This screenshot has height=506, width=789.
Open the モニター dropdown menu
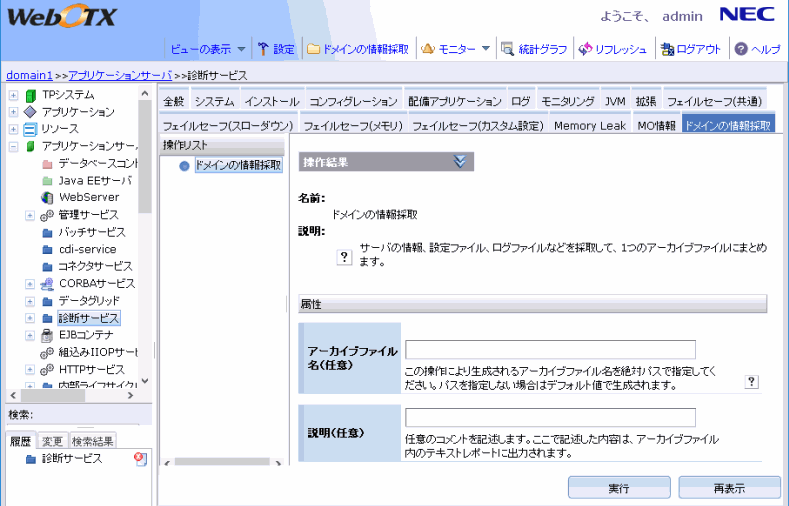pyautogui.click(x=485, y=49)
